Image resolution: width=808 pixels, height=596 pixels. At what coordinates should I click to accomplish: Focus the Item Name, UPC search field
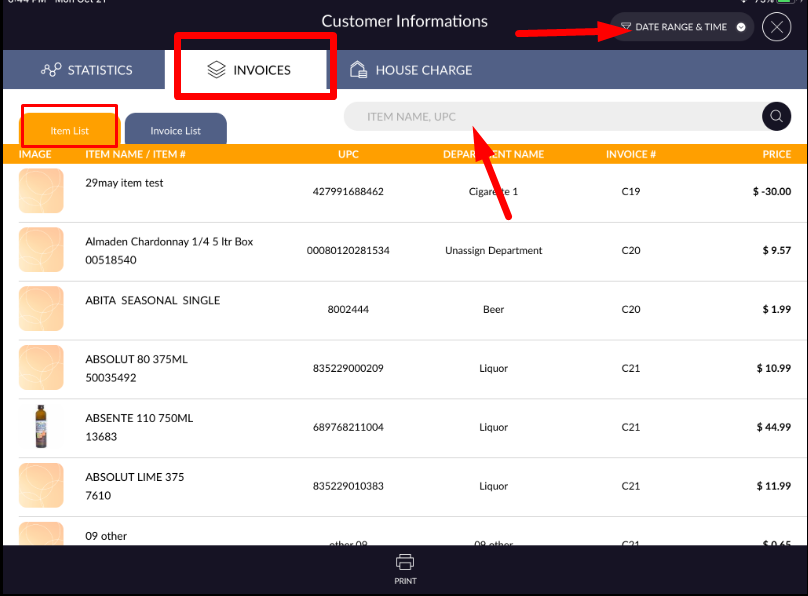click(x=550, y=117)
